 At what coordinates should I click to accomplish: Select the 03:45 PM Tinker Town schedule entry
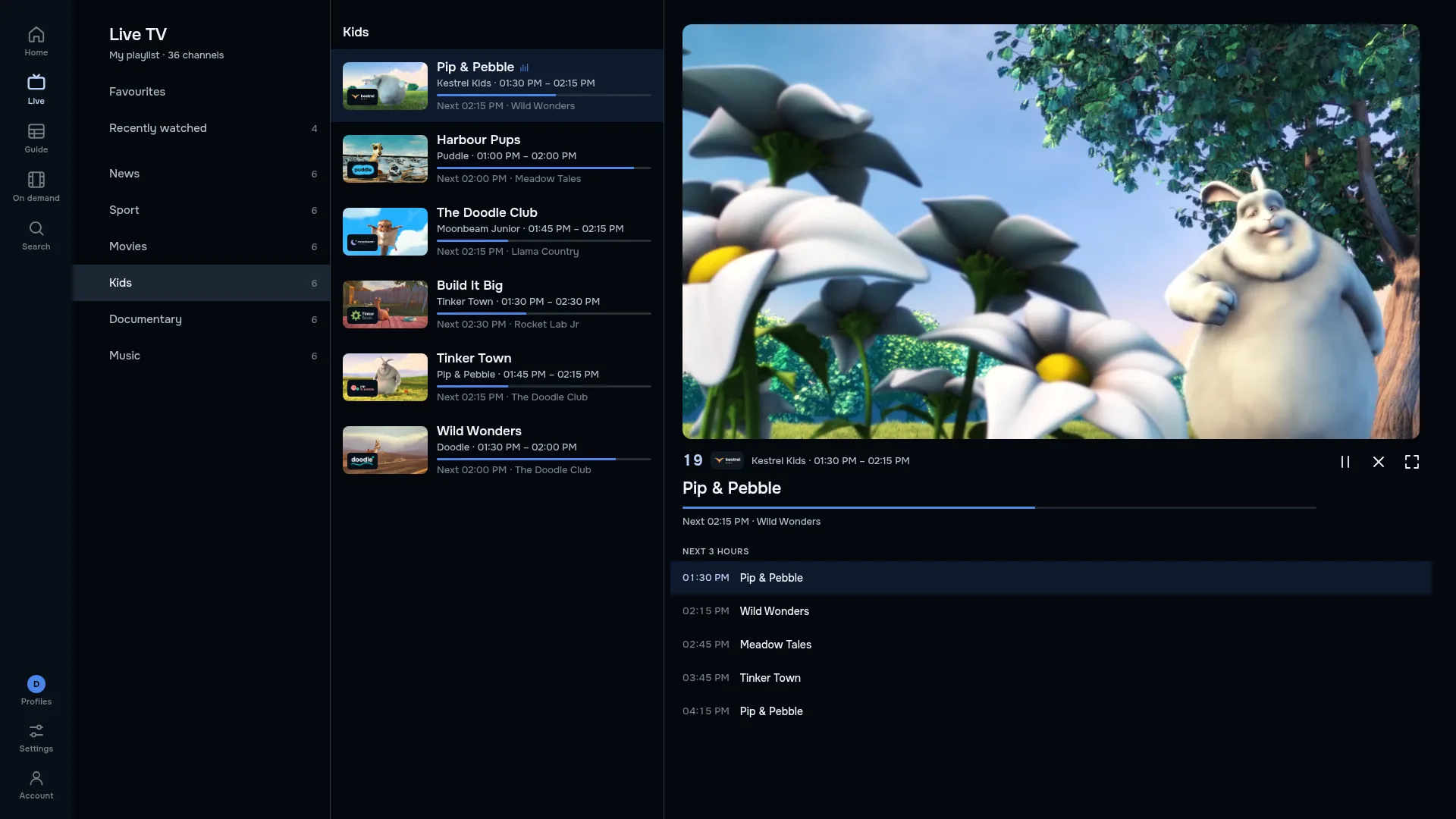1050,678
